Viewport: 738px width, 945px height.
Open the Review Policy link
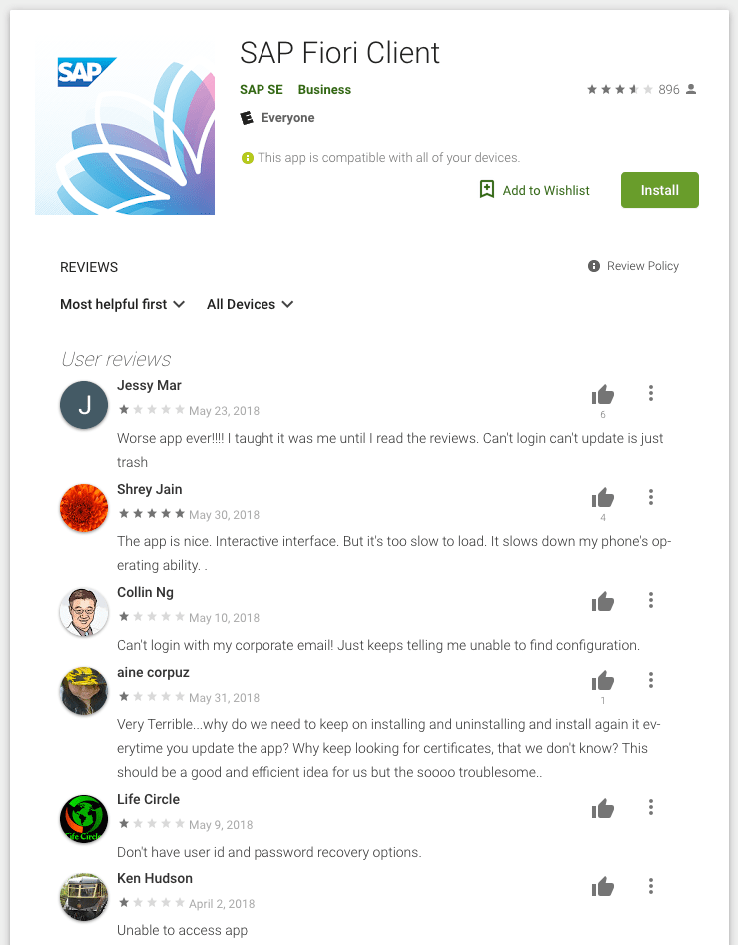click(642, 266)
